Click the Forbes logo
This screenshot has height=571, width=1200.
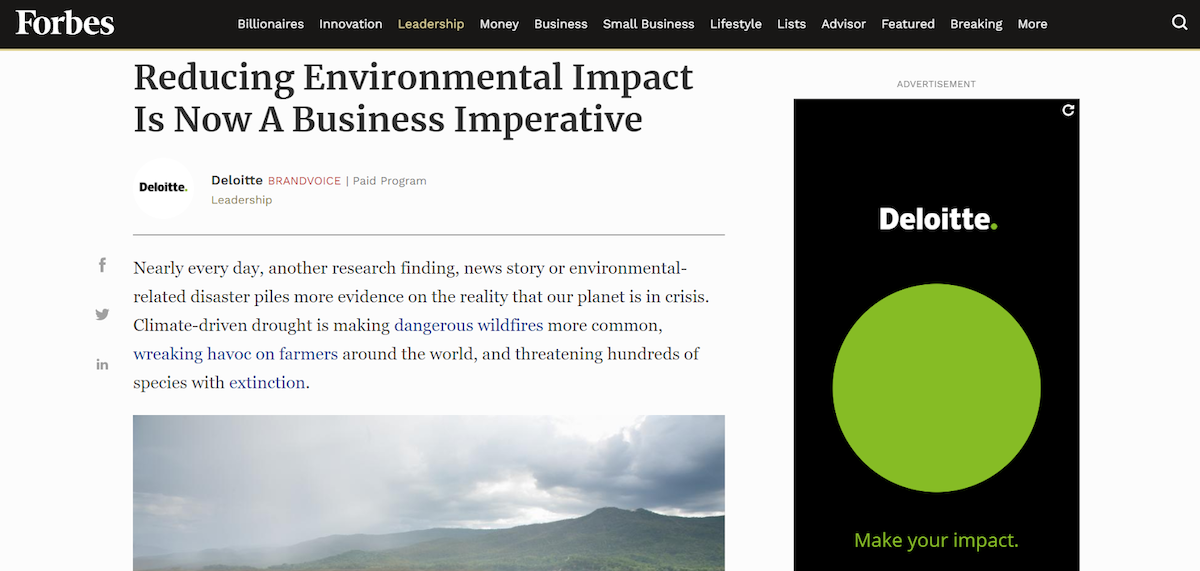click(65, 23)
